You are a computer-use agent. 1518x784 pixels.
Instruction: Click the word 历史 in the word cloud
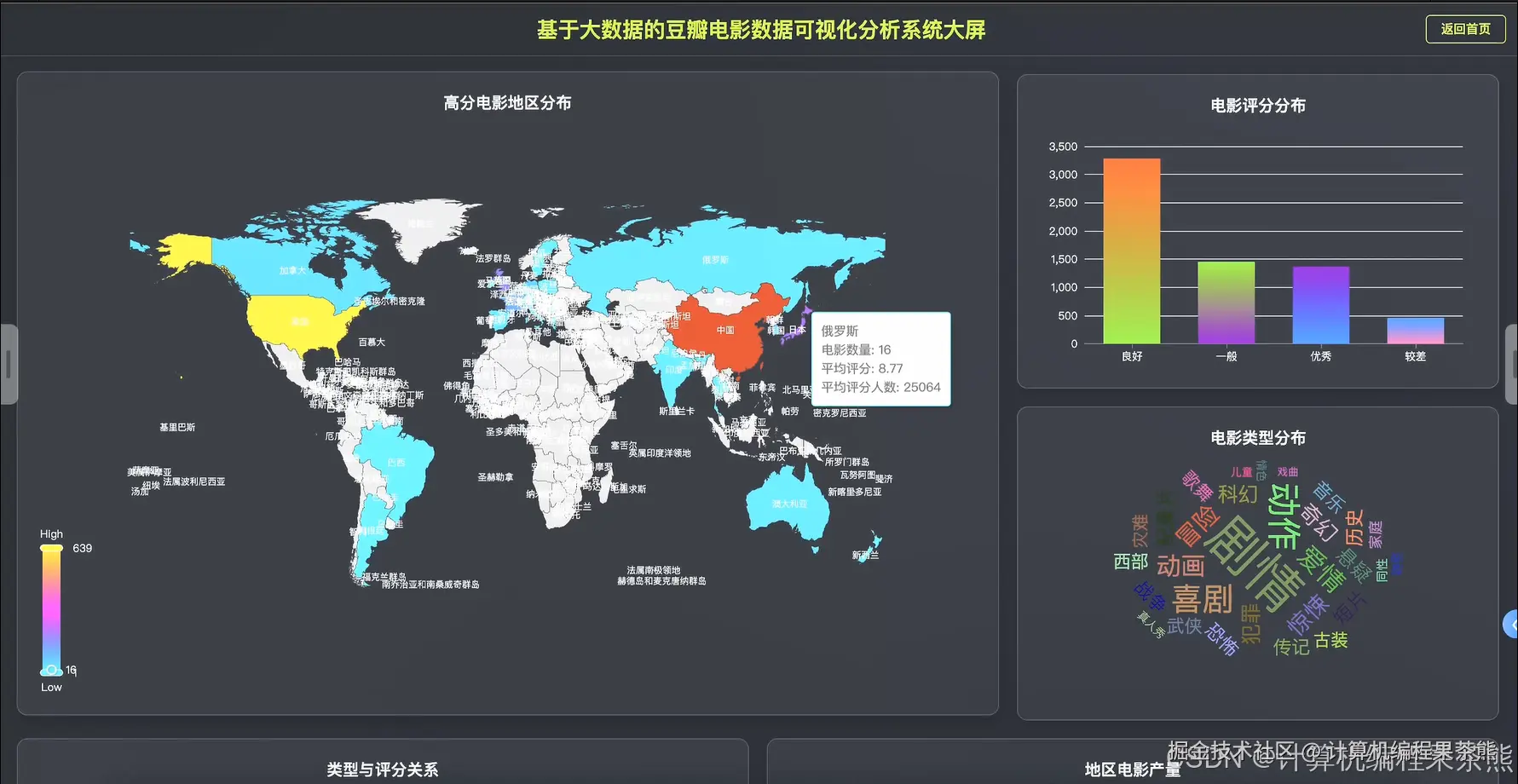(1354, 527)
